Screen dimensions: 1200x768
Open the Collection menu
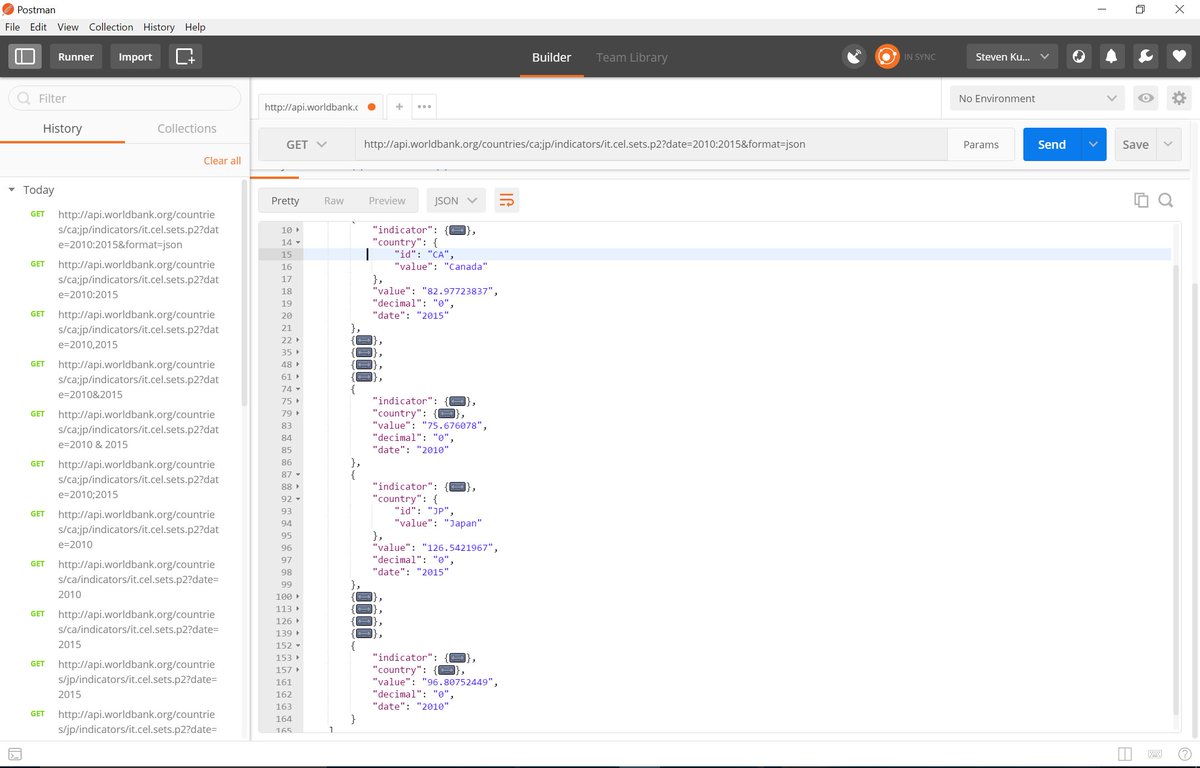[111, 27]
